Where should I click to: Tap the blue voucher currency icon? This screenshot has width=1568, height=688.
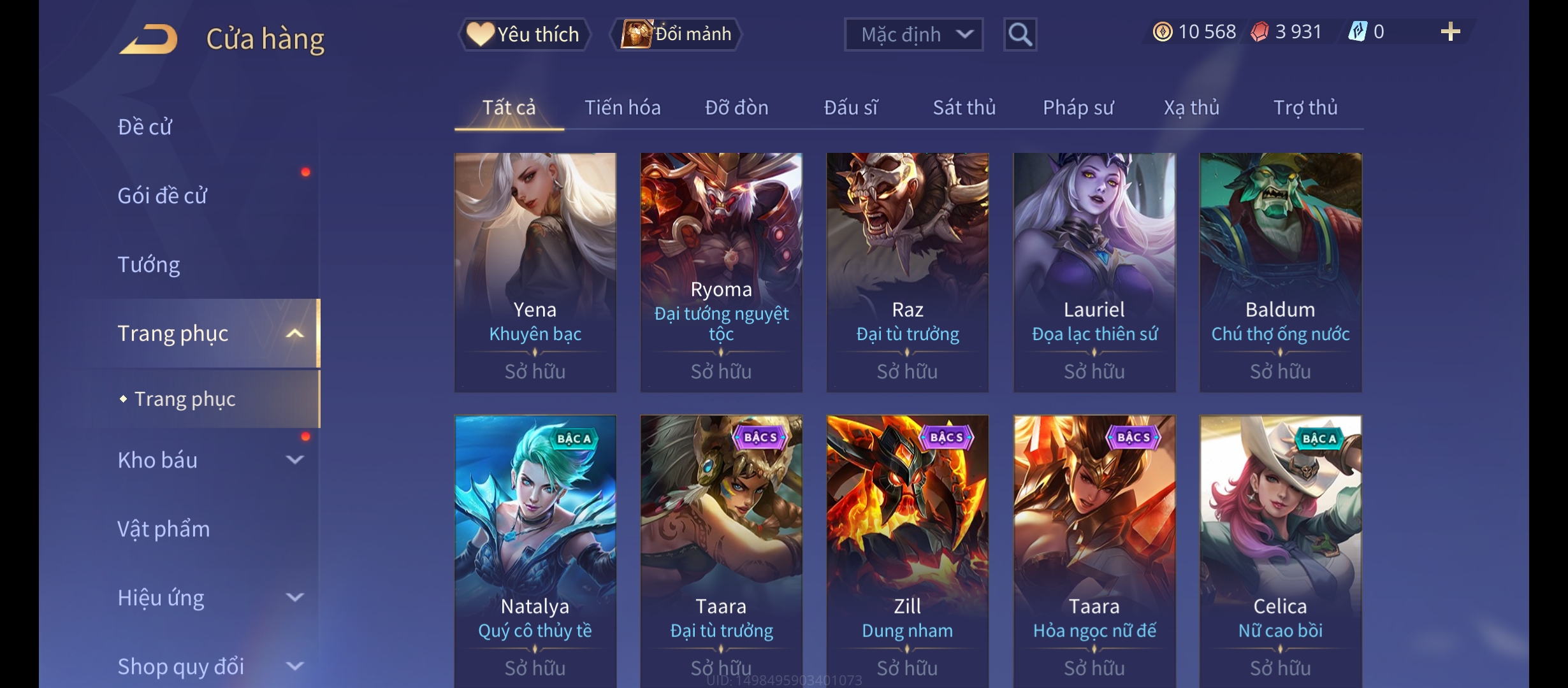[1358, 32]
